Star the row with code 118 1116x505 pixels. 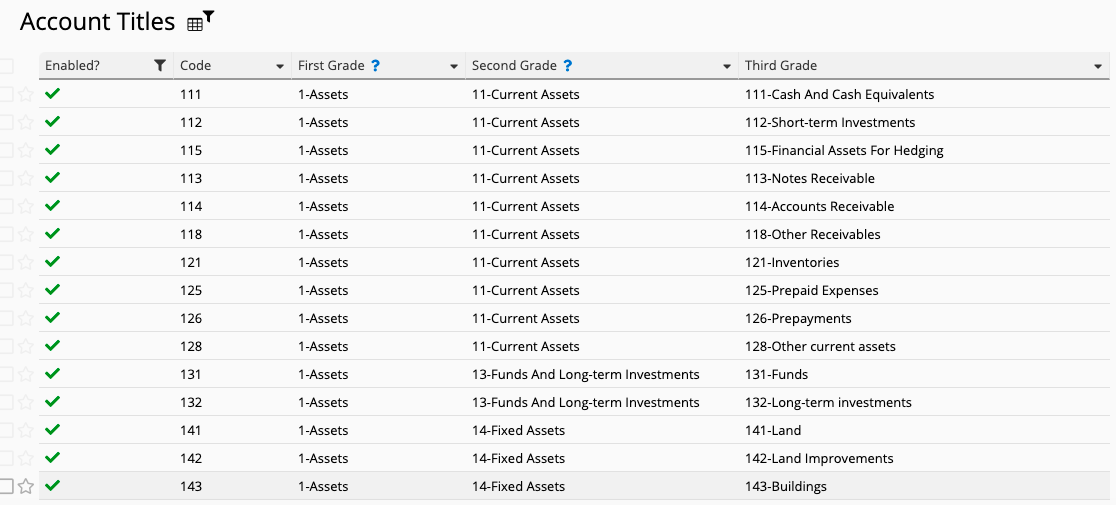(x=26, y=234)
